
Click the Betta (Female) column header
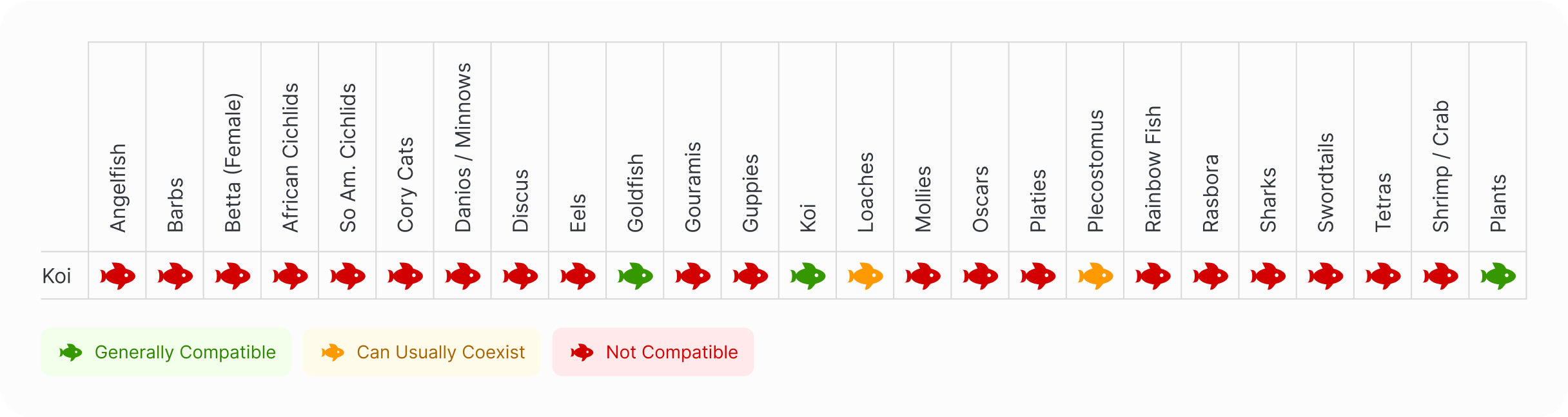click(x=233, y=162)
